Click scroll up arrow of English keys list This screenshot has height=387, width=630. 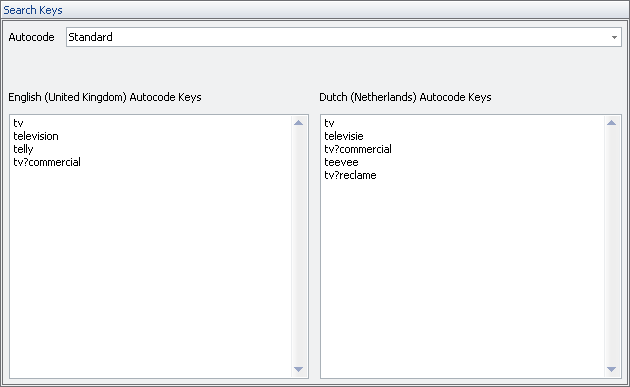[299, 123]
